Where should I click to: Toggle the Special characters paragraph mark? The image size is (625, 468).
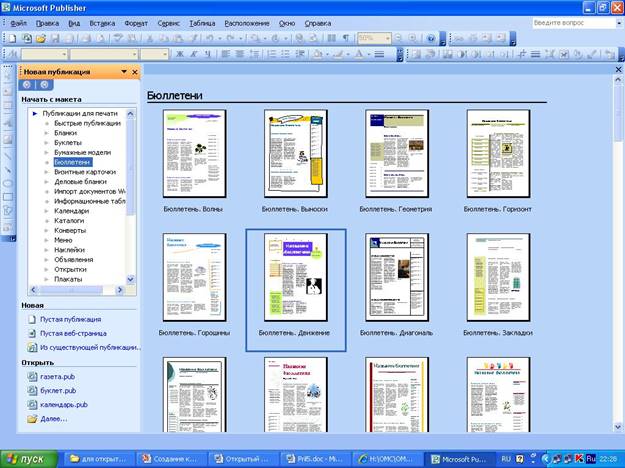tap(346, 38)
